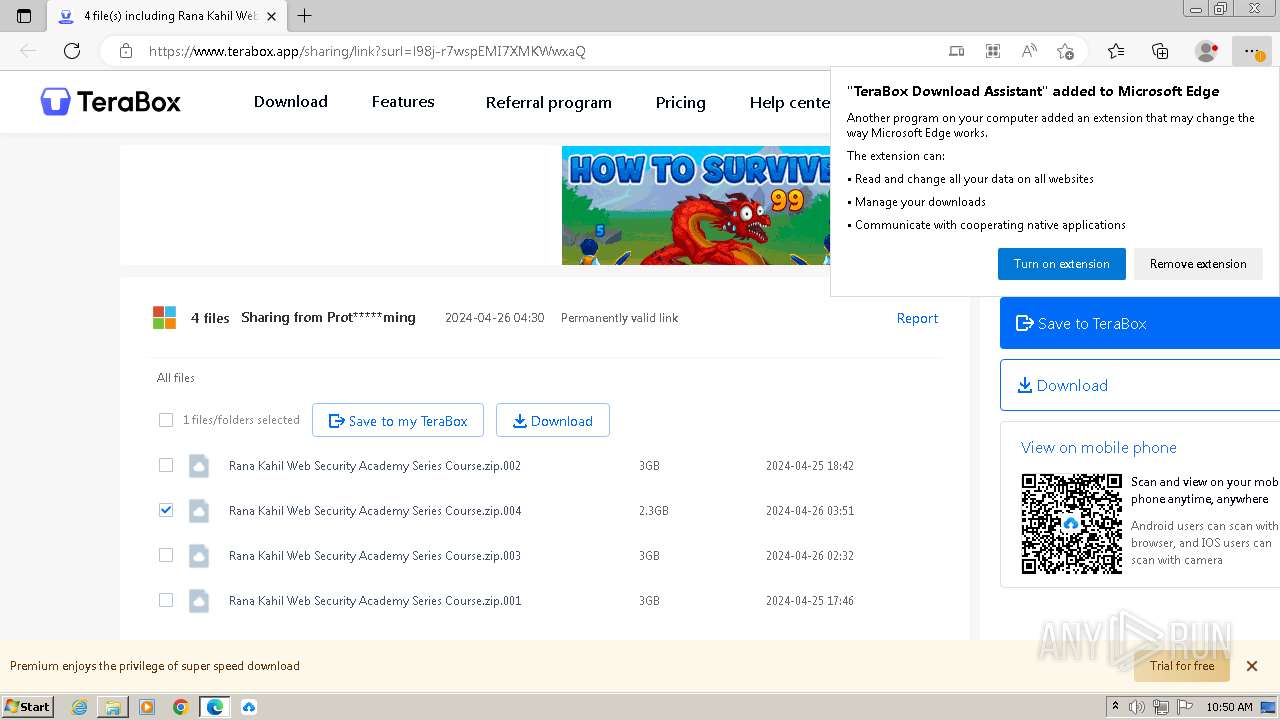The height and width of the screenshot is (720, 1280).
Task: Open the Help center nav item
Action: pyautogui.click(x=790, y=102)
